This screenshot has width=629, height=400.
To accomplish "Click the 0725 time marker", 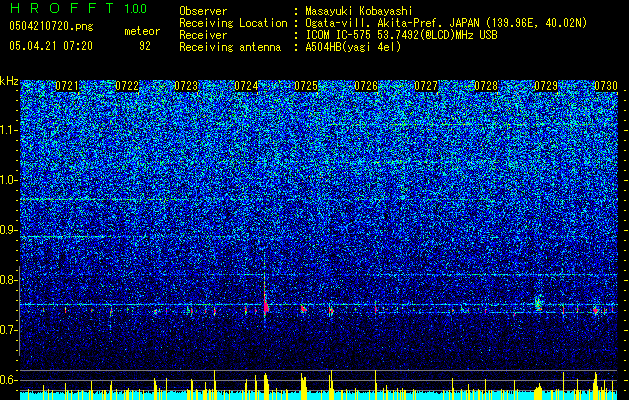I will [306, 86].
